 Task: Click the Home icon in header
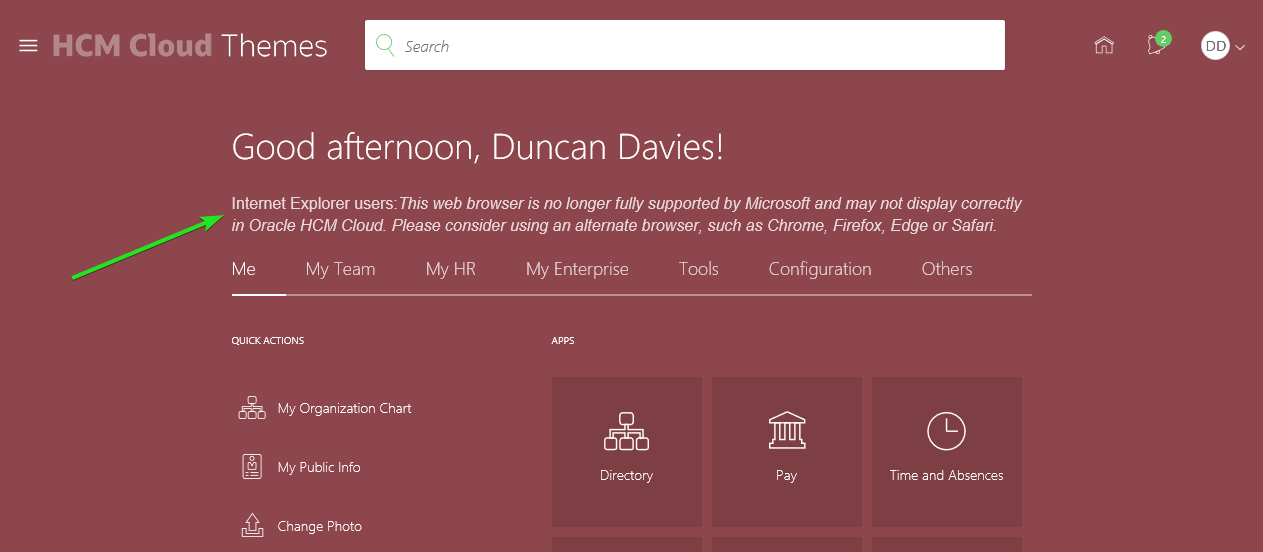[x=1104, y=46]
